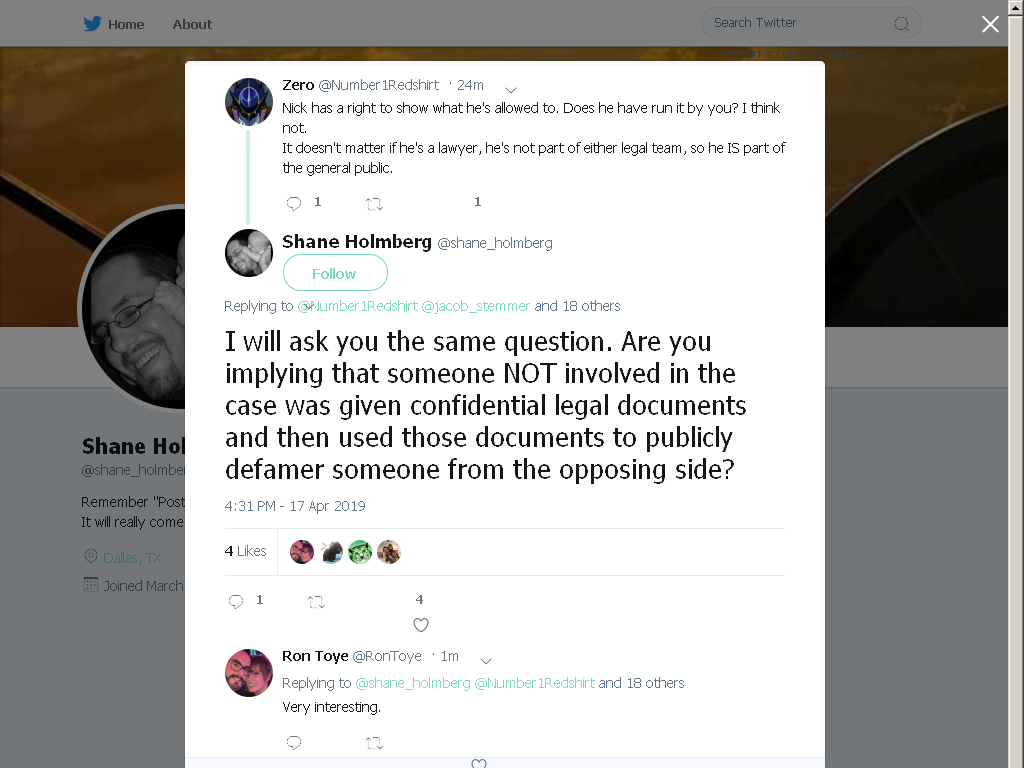Click the reply icon under Zero's tweet
Viewport: 1024px width, 768px height.
pyautogui.click(x=294, y=203)
